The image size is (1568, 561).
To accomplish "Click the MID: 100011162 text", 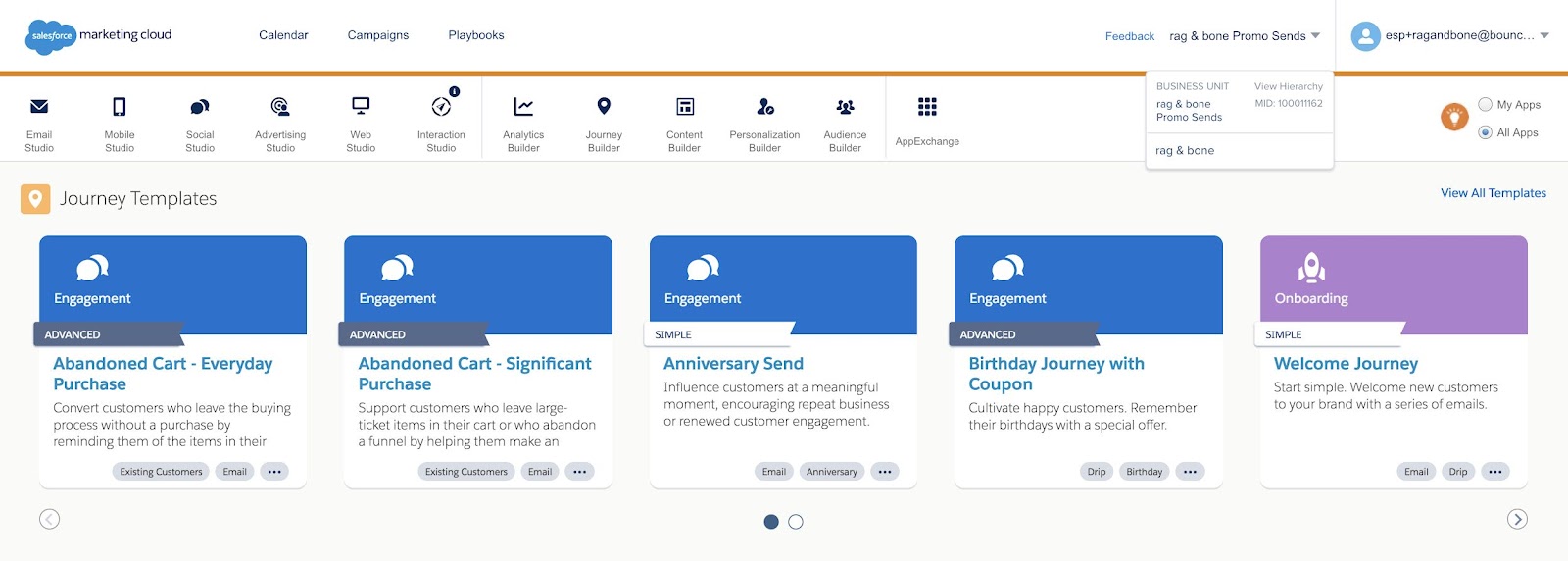I will 1289,103.
